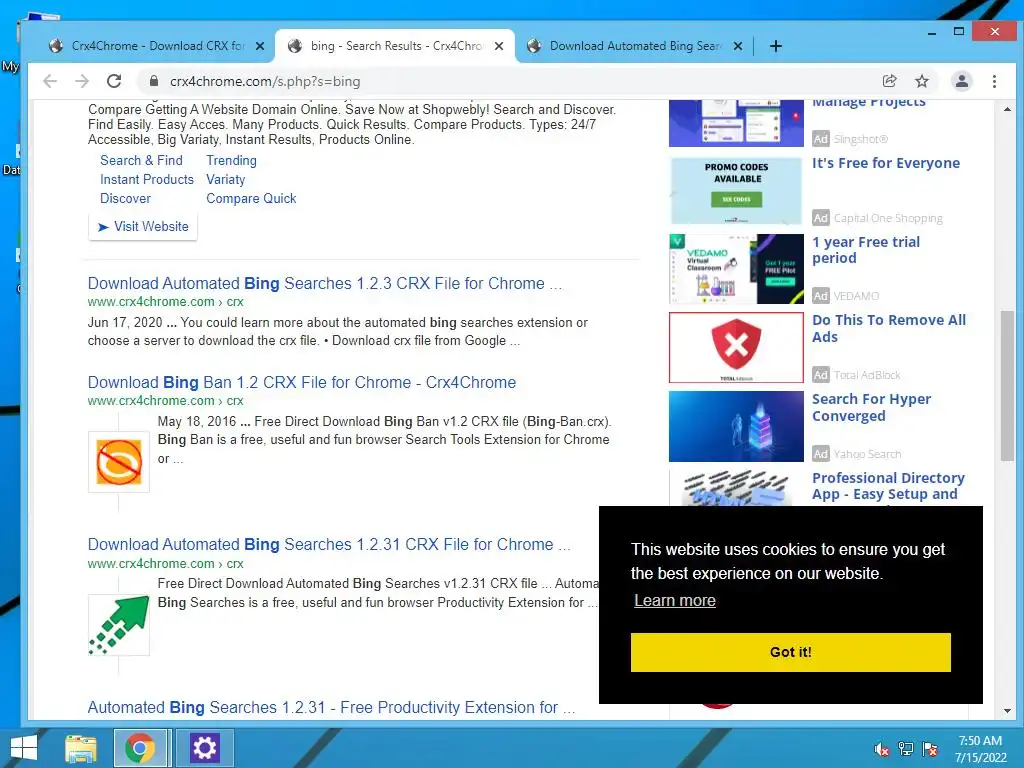Click the Promo Codes Available ad image
Viewport: 1024px width, 768px height.
[736, 191]
